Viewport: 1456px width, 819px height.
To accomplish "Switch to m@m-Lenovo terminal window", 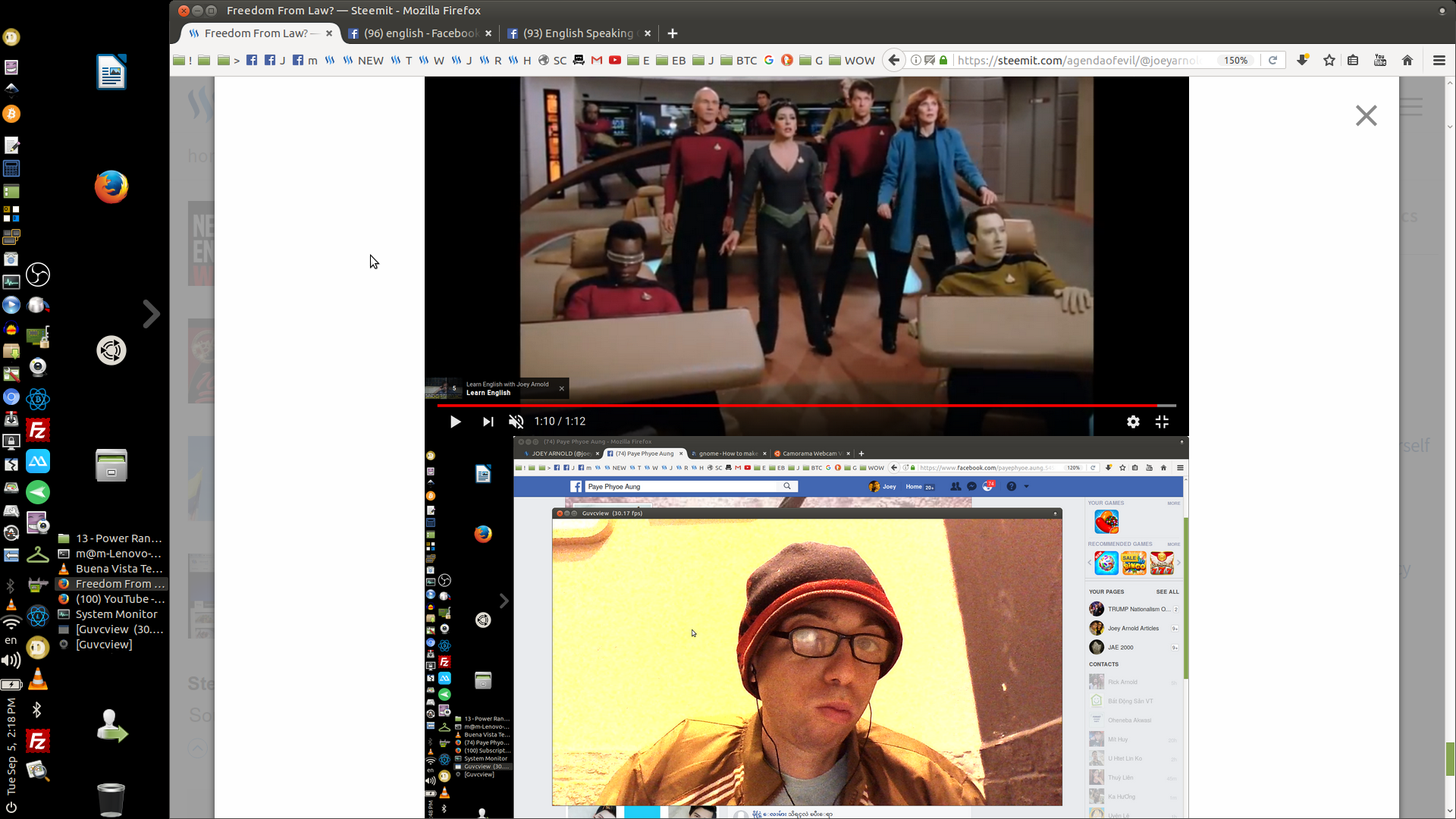I will (x=111, y=554).
